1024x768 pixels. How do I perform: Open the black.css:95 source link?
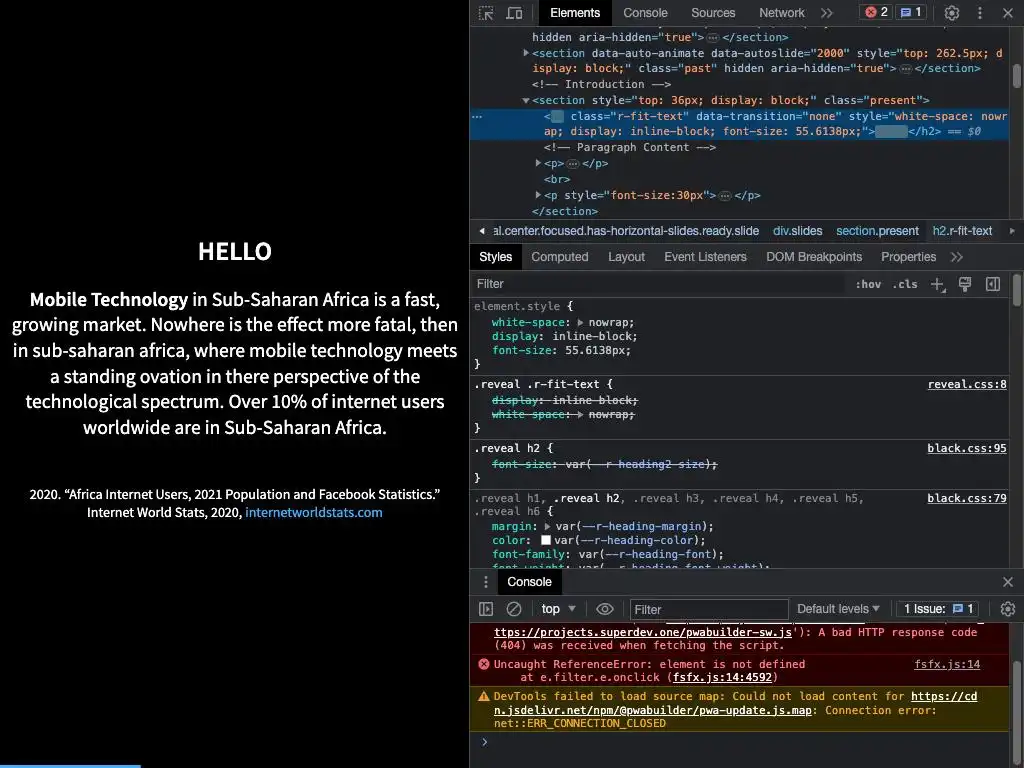tap(967, 448)
